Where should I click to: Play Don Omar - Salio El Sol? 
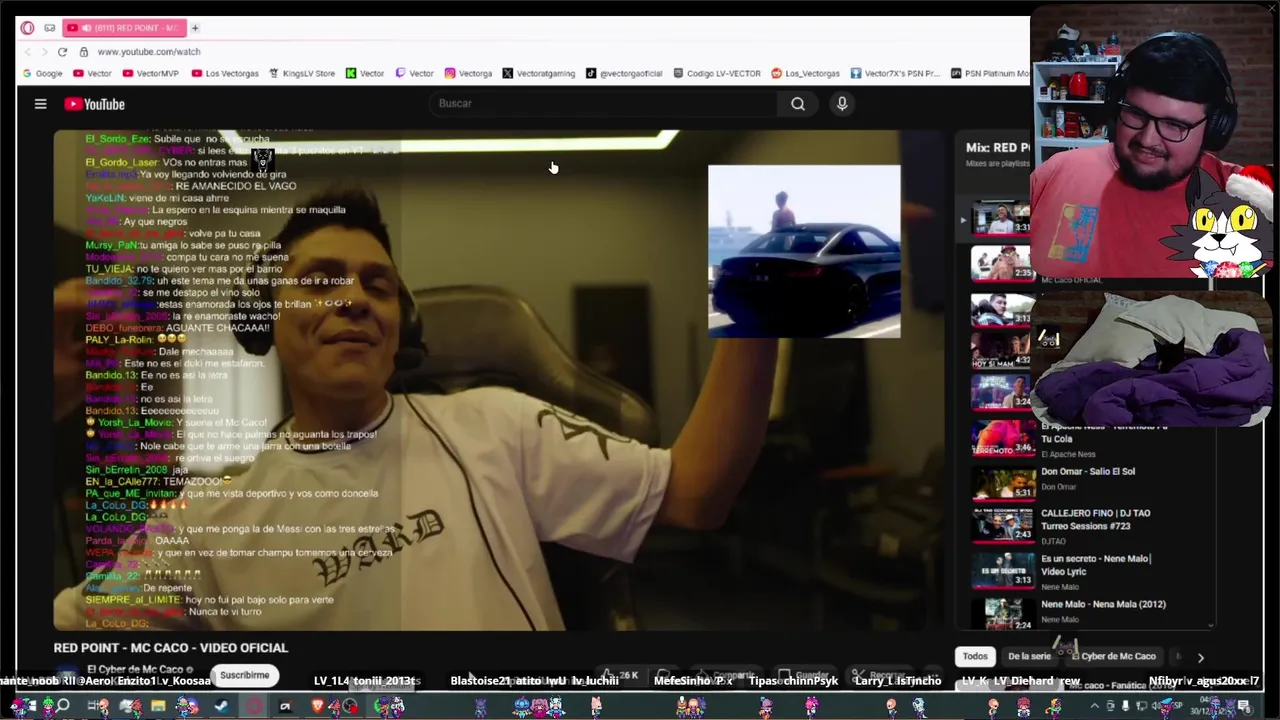[x=1088, y=471]
